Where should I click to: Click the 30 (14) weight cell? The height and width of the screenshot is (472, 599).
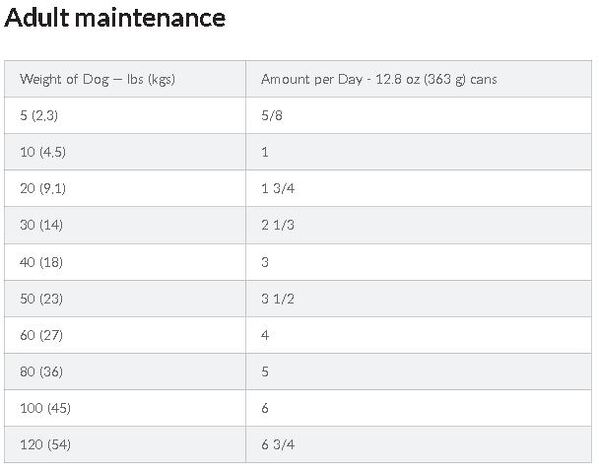click(x=125, y=225)
